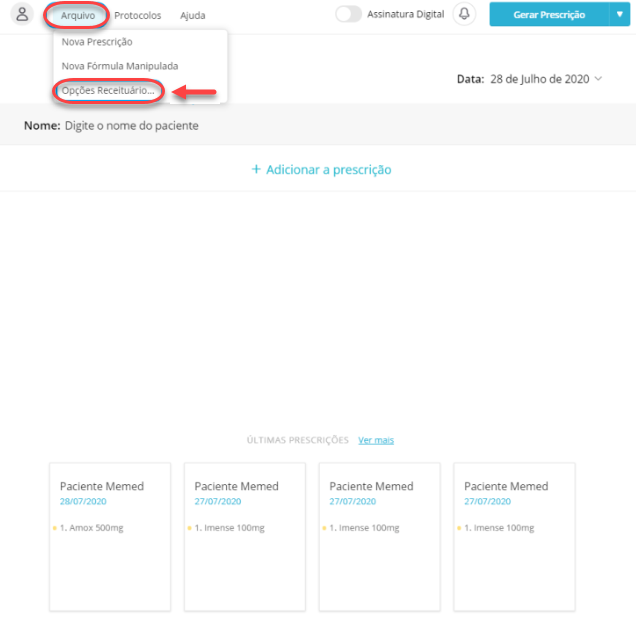Select Nova Prescrição menu entry
The image size is (636, 620).
[x=97, y=42]
